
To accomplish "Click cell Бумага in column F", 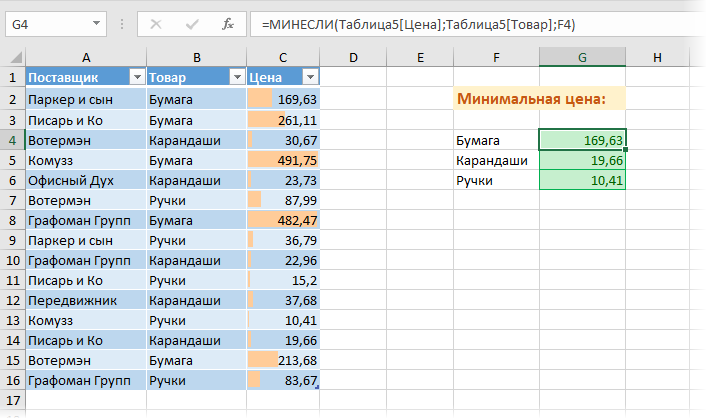I will (496, 140).
